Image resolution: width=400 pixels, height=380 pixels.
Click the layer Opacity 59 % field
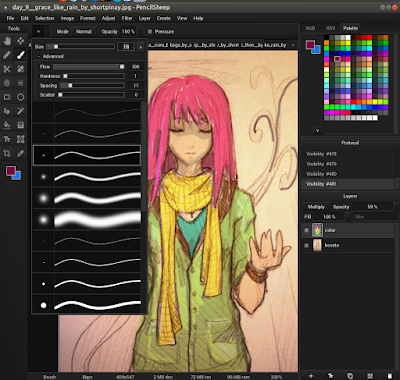[x=372, y=207]
